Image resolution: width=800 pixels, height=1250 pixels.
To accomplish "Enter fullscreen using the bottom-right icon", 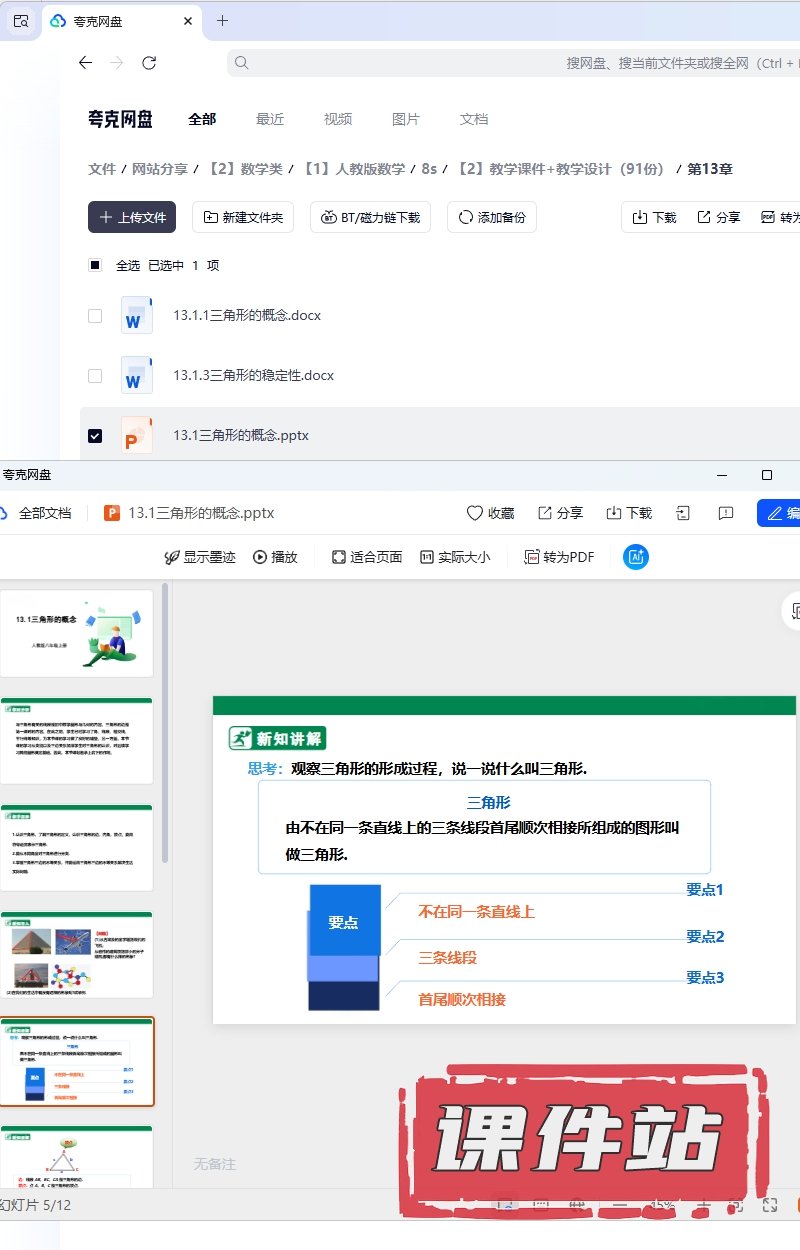I will pos(770,1205).
